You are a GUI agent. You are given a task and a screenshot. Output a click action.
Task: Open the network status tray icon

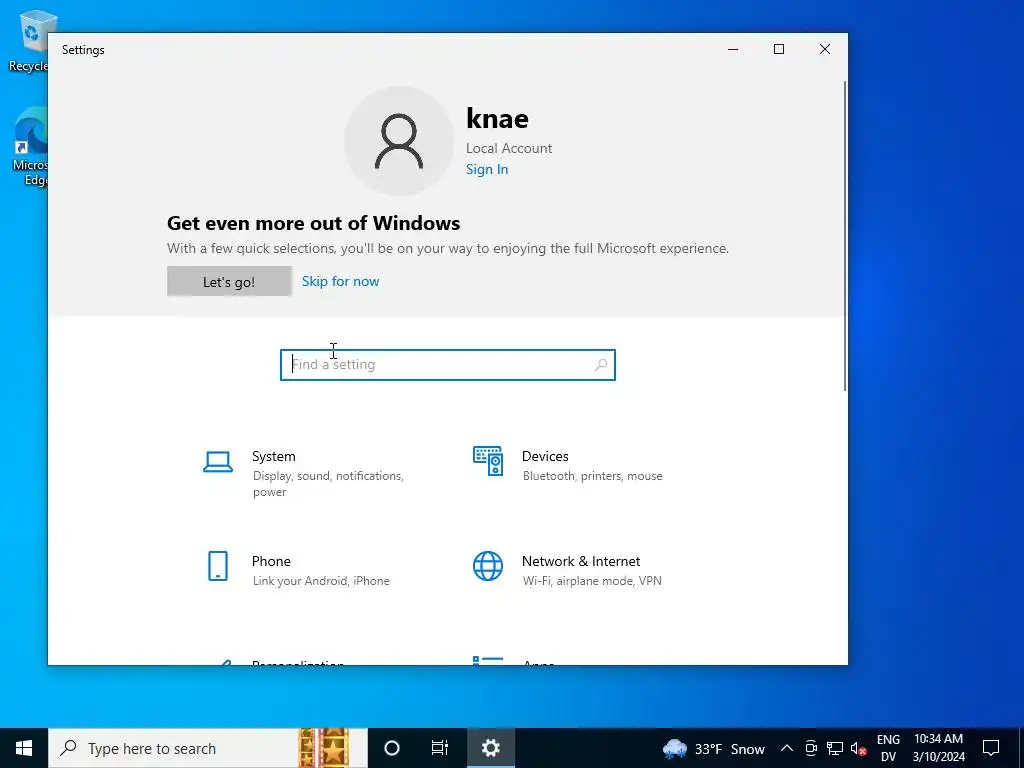(835, 748)
